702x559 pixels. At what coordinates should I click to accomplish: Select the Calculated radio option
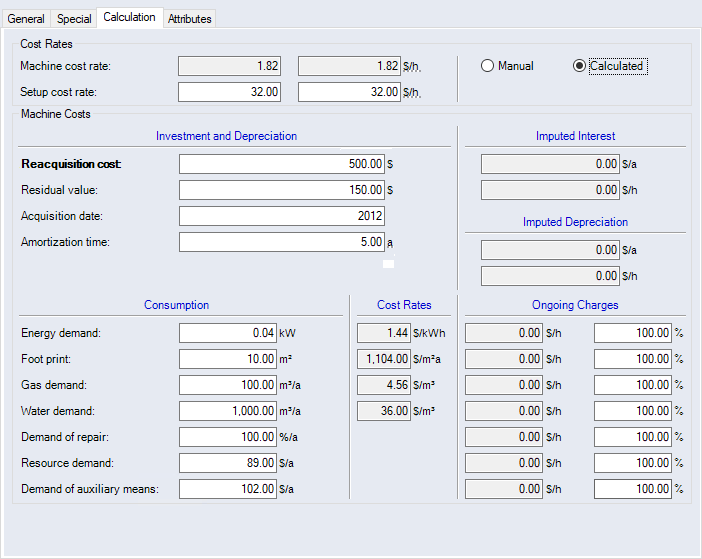579,66
